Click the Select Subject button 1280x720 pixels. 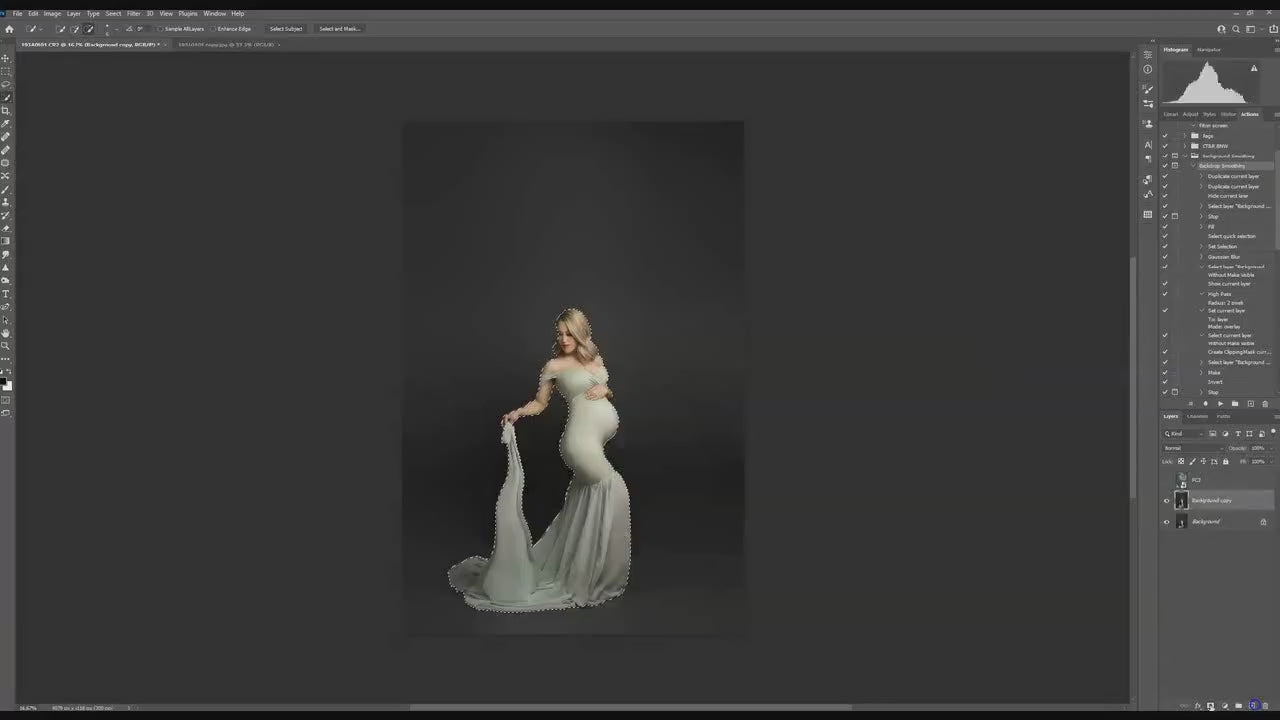click(x=287, y=29)
